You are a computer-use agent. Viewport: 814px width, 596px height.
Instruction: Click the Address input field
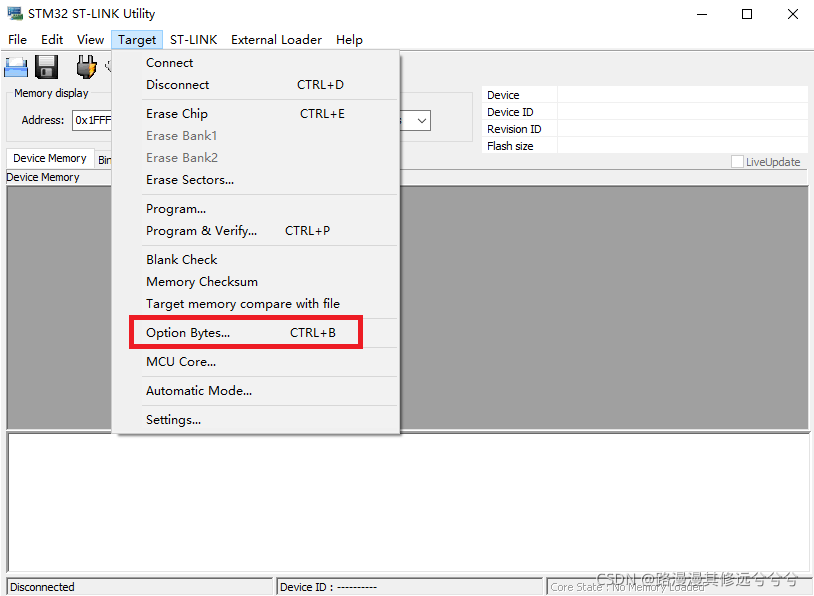[92, 120]
